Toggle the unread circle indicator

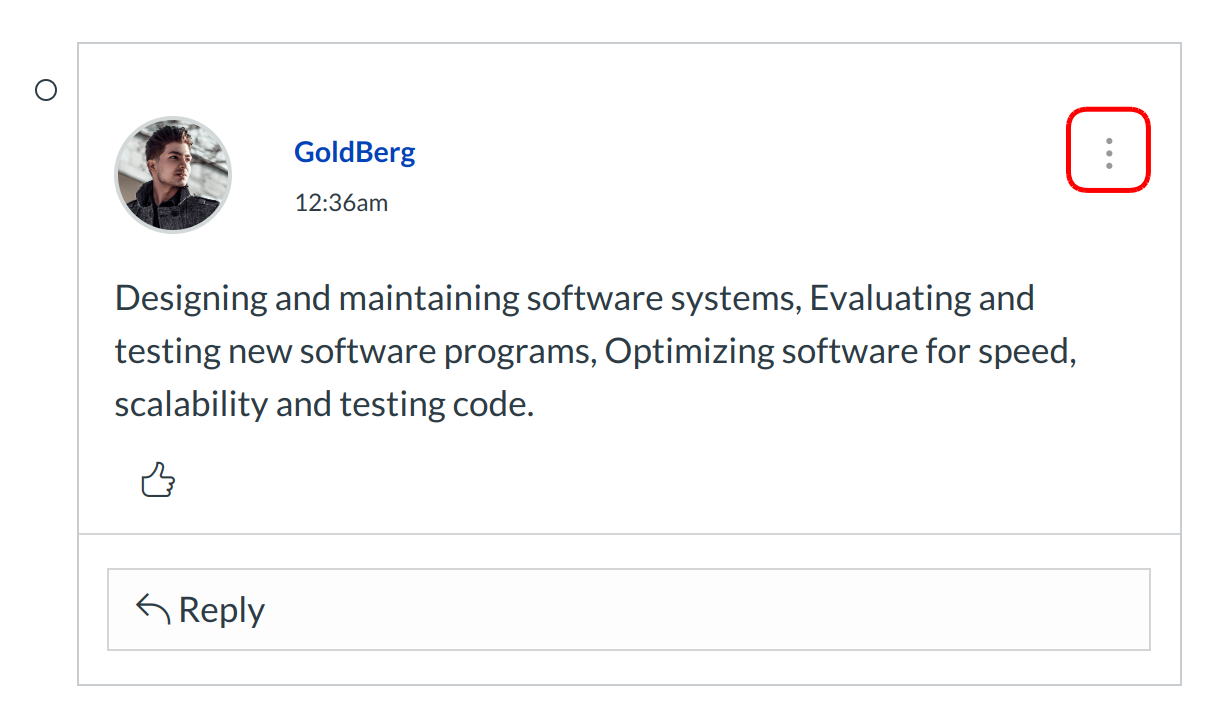(x=46, y=91)
